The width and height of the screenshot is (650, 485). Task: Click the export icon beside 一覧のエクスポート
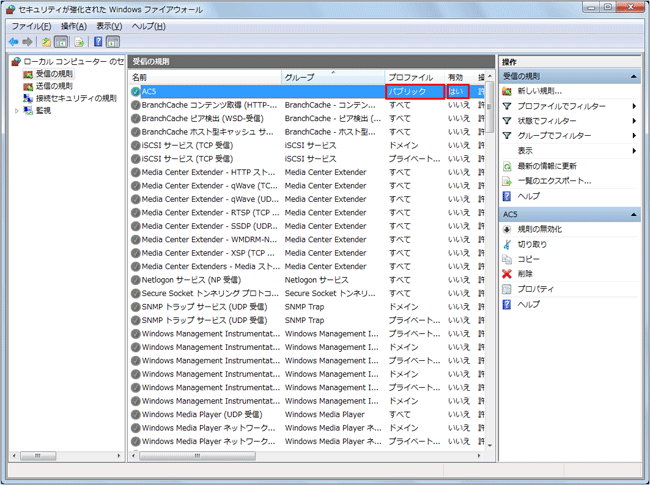[x=507, y=181]
